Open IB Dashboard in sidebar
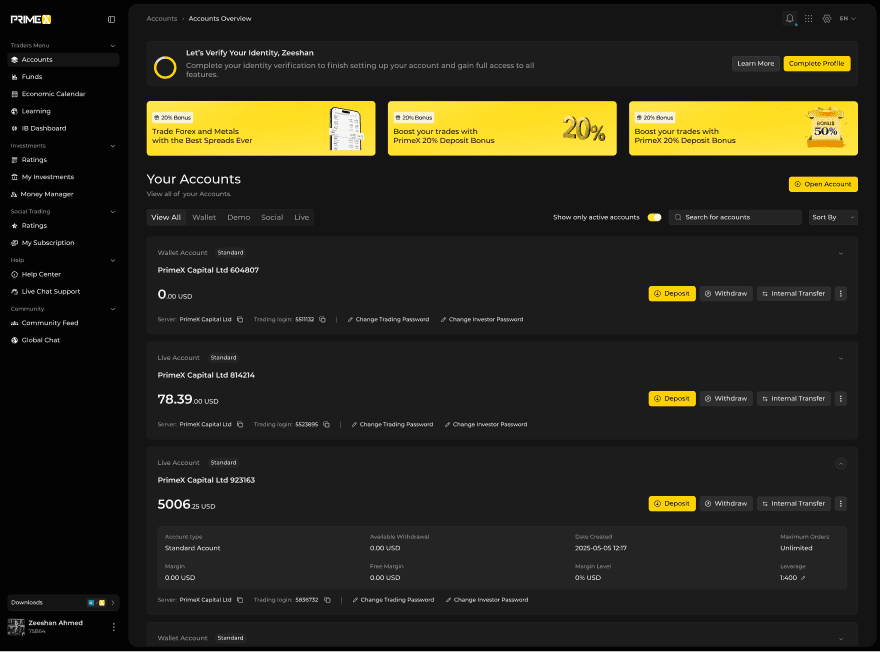The image size is (880, 652). click(x=63, y=128)
